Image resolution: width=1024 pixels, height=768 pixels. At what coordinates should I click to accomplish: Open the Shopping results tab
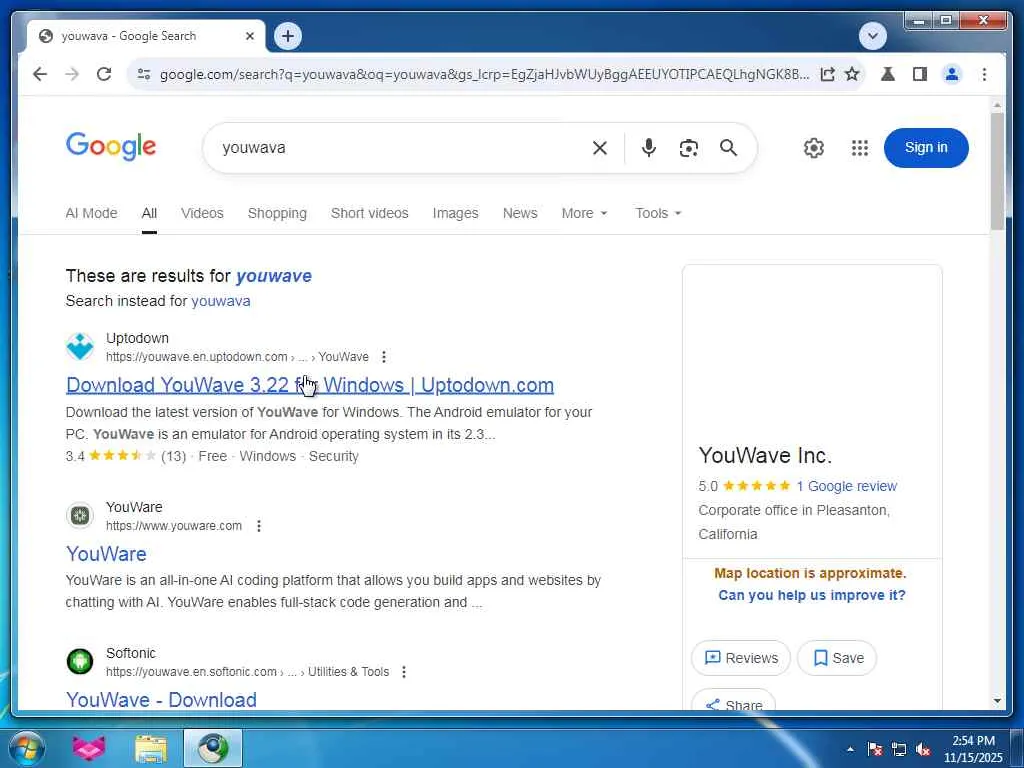coord(277,214)
